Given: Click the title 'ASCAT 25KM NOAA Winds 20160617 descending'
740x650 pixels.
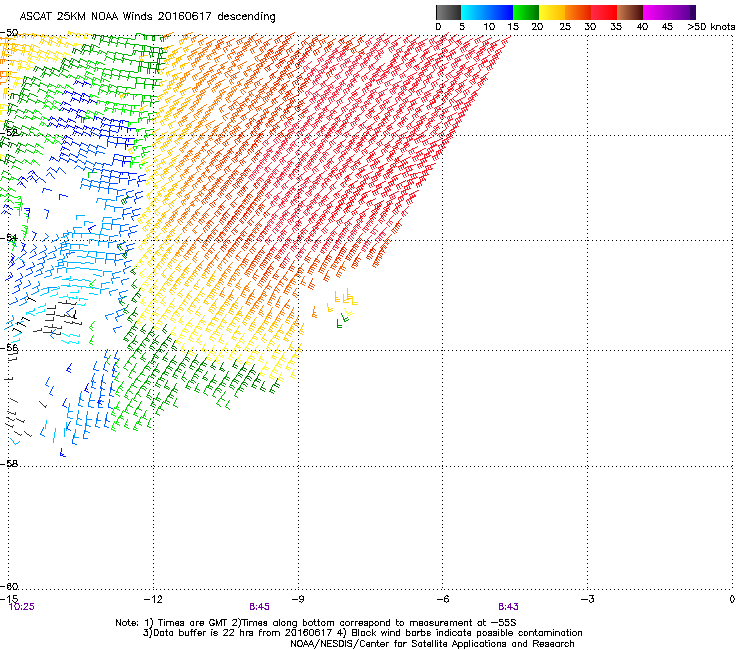Looking at the screenshot, I should click(147, 17).
